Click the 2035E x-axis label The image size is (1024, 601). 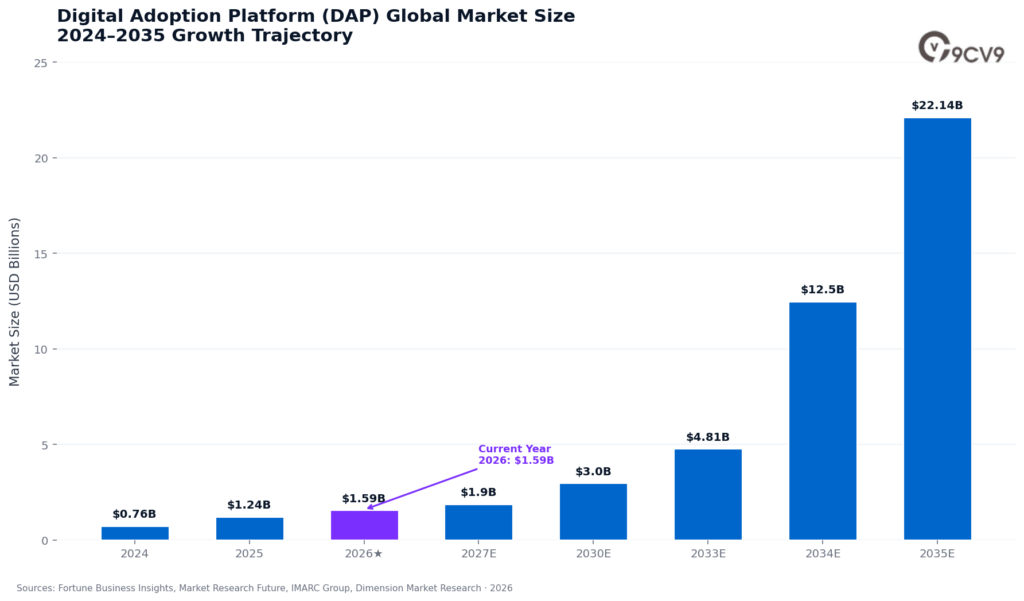(937, 554)
